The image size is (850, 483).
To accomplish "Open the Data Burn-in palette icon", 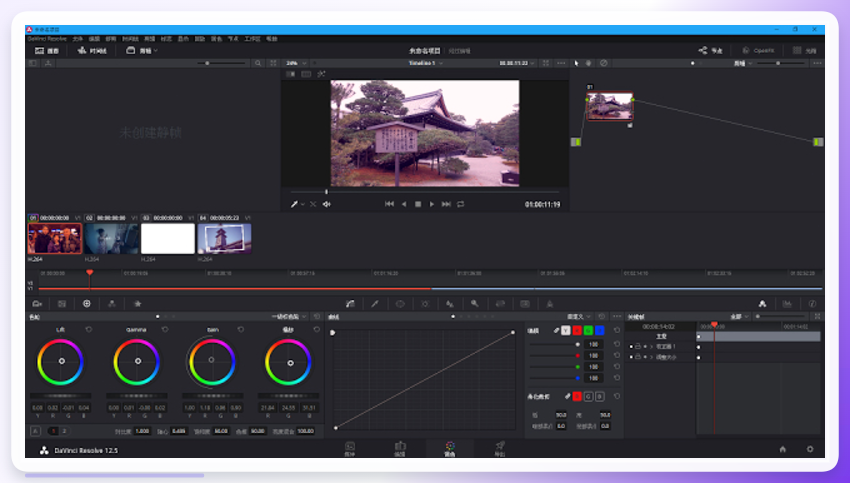I will pos(550,304).
